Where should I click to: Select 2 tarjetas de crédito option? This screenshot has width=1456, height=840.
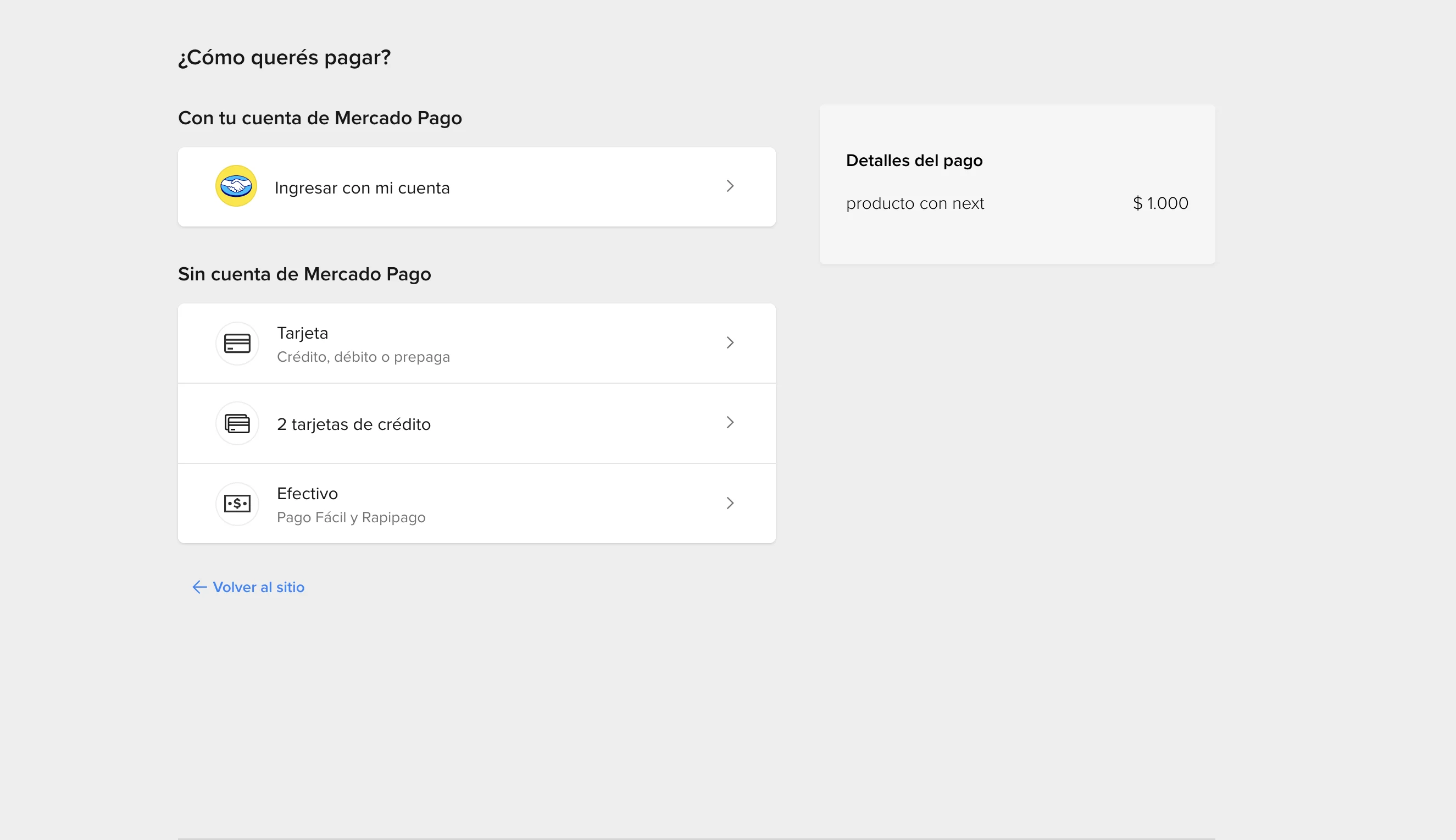pyautogui.click(x=477, y=423)
